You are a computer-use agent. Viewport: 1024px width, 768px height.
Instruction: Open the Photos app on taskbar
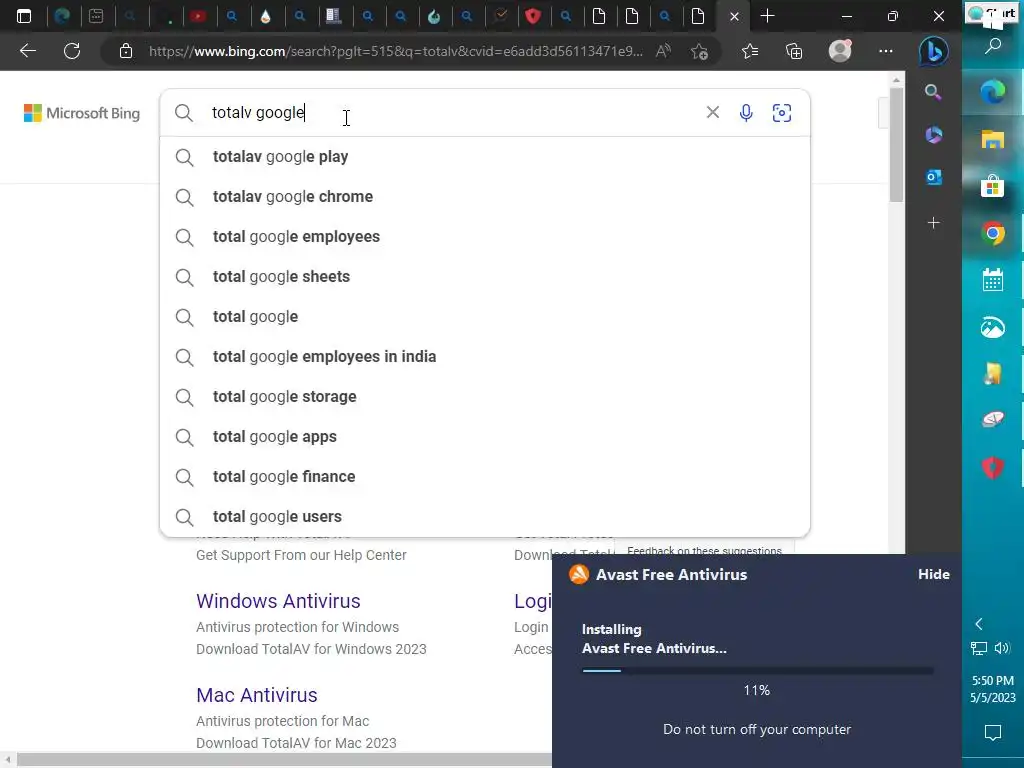(x=993, y=327)
